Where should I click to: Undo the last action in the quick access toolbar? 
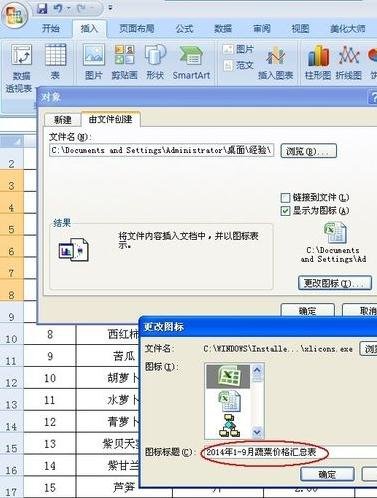58,8
